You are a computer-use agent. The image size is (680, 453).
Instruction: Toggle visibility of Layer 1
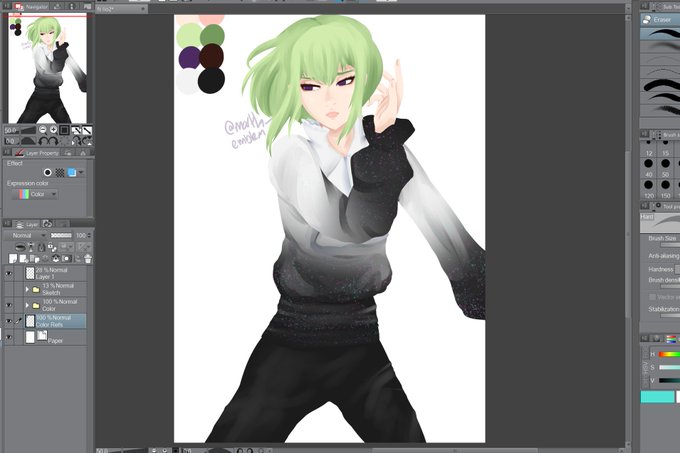pos(9,274)
